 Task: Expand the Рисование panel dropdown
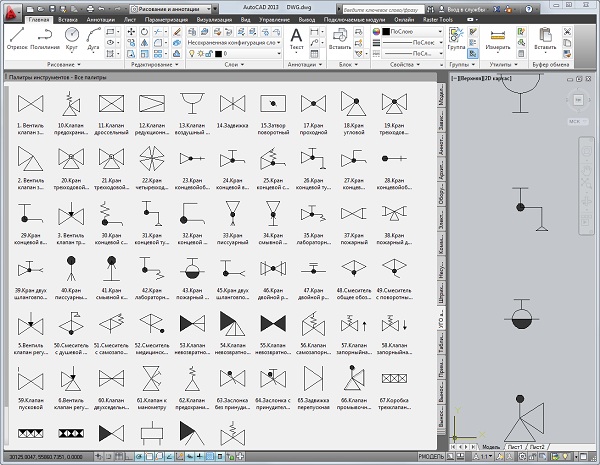click(x=60, y=64)
